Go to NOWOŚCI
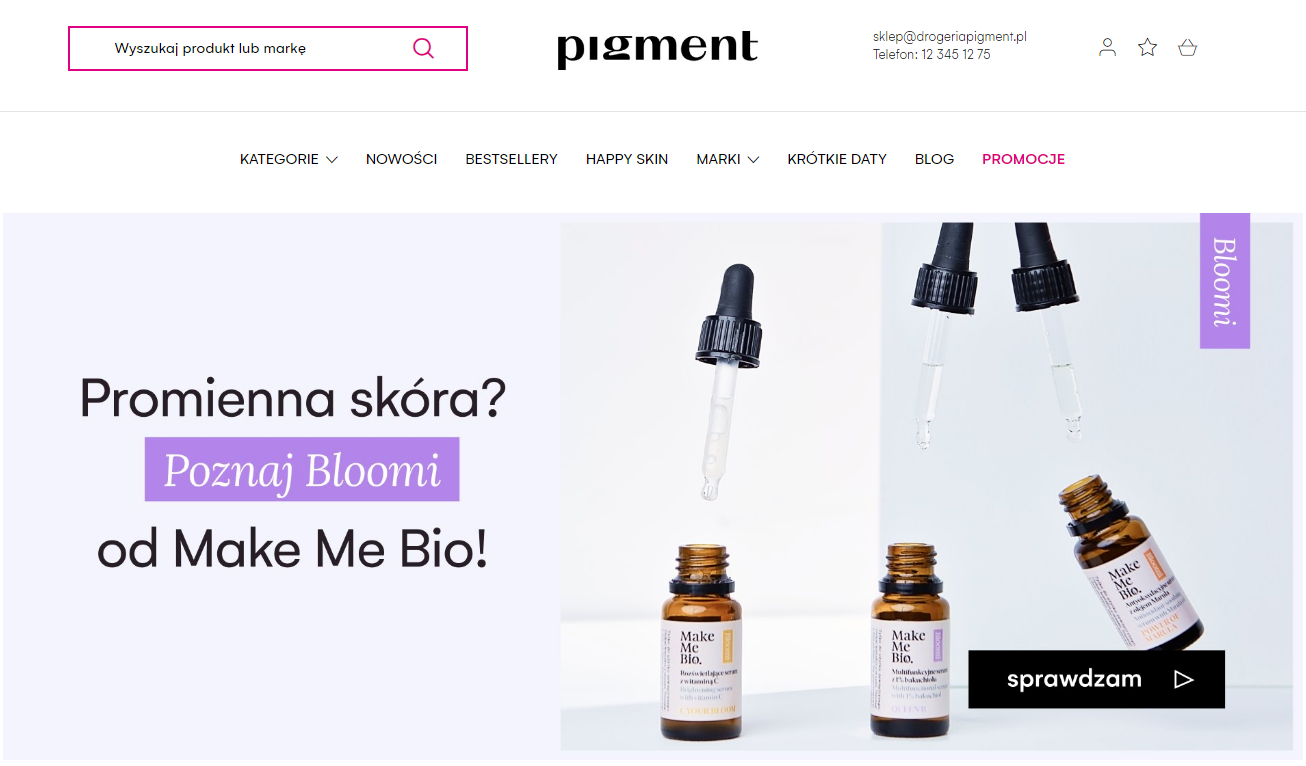This screenshot has width=1306, height=766. [x=401, y=159]
